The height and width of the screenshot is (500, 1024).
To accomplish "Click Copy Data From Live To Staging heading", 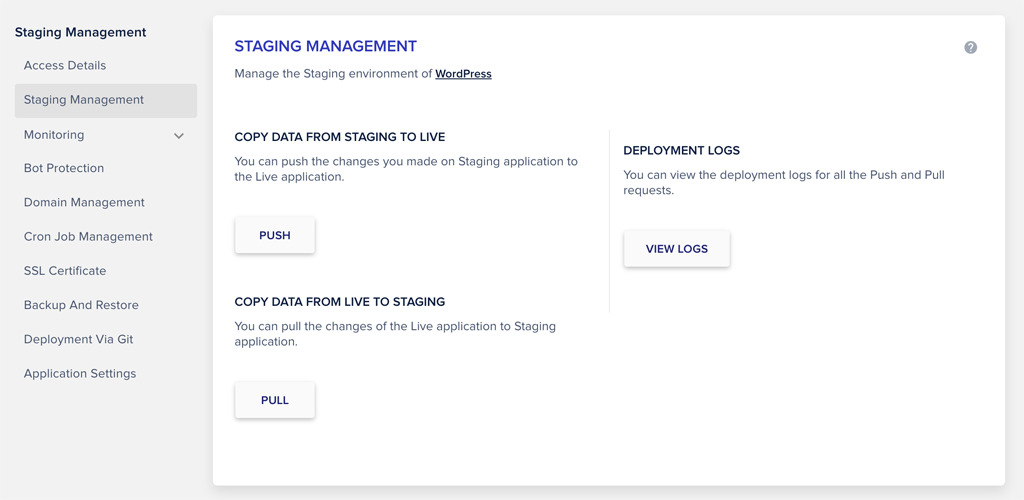I will point(340,302).
